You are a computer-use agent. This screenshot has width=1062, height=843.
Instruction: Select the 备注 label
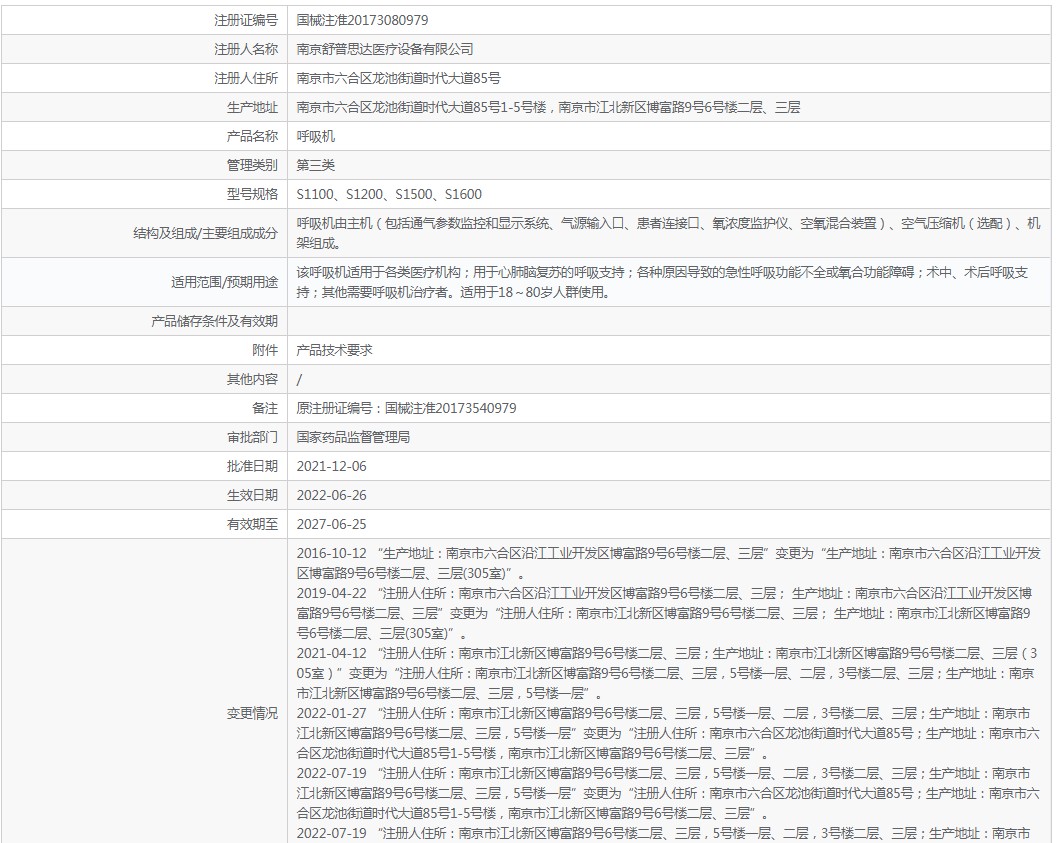265,408
